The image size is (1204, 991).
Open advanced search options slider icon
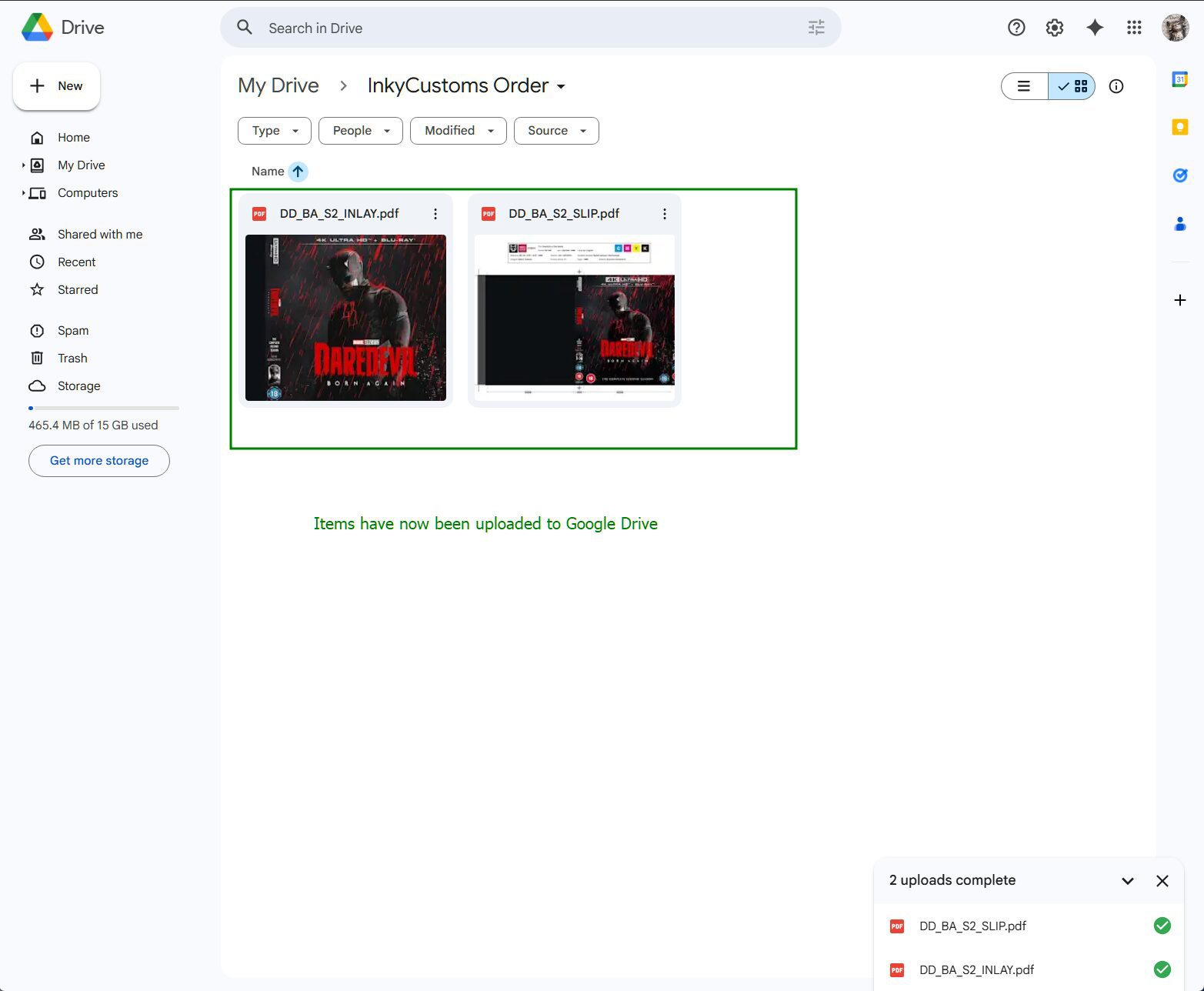point(816,28)
